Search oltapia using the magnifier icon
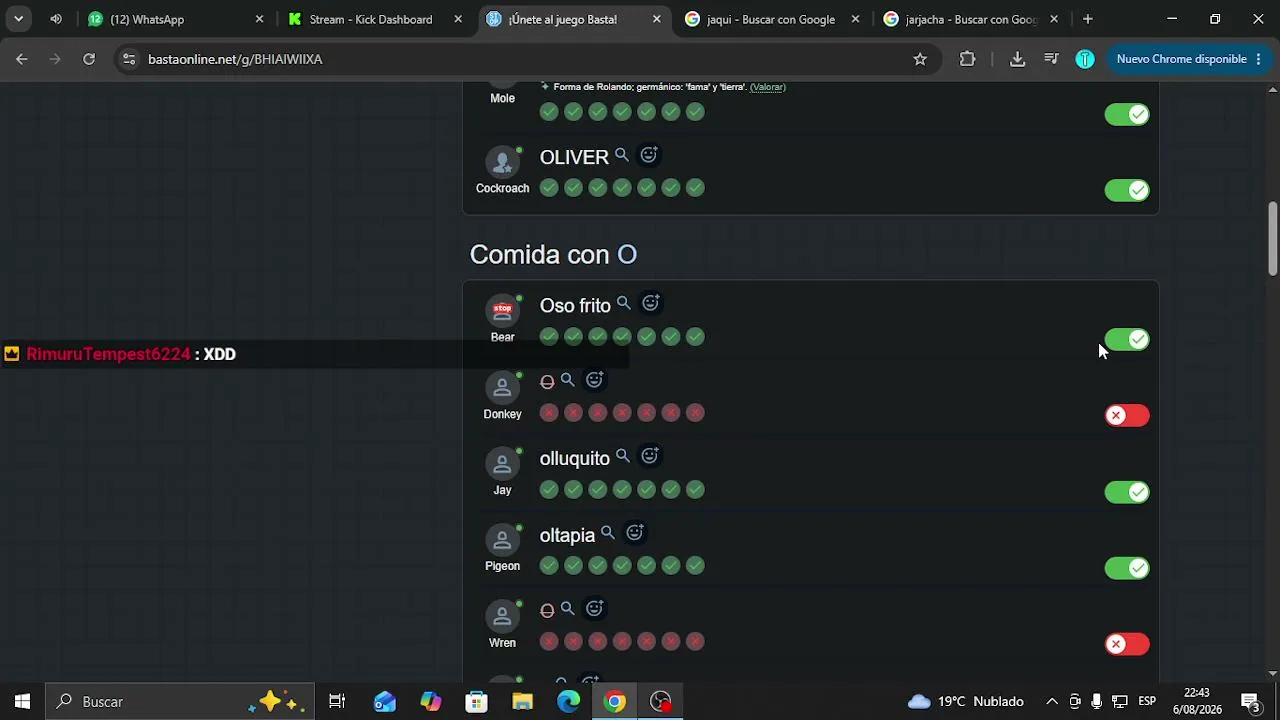The width and height of the screenshot is (1280, 720). 608,533
